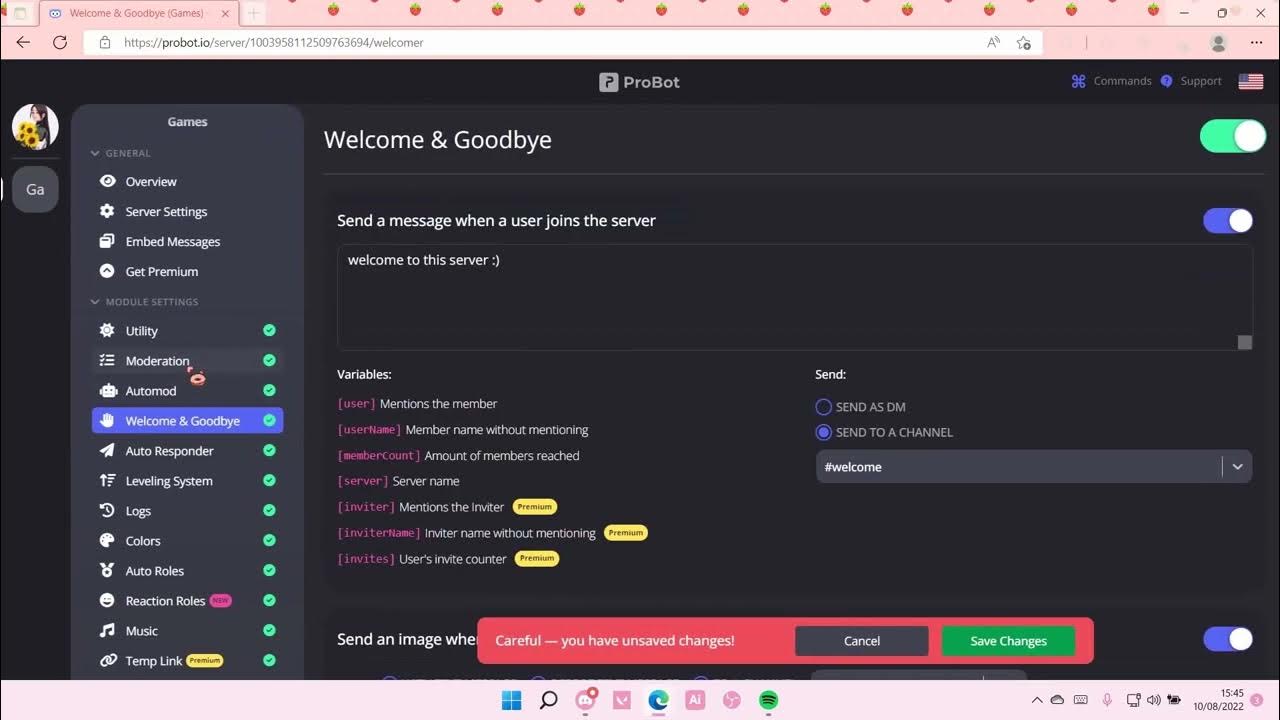Click the Utility gear icon
The width and height of the screenshot is (1280, 720).
click(107, 331)
